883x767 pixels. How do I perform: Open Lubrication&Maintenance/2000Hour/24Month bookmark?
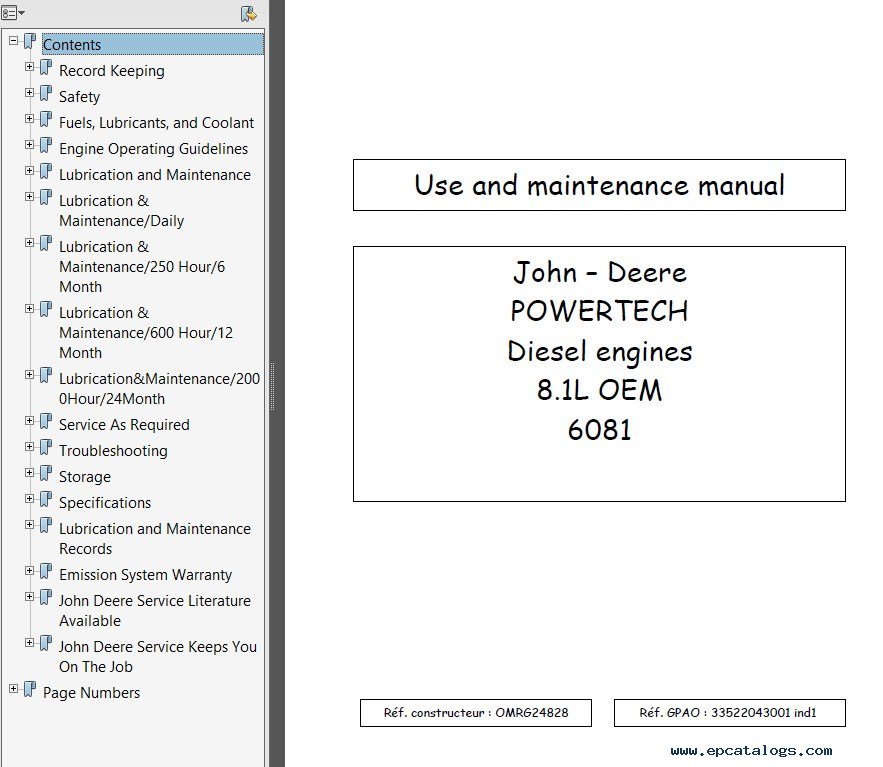point(159,389)
